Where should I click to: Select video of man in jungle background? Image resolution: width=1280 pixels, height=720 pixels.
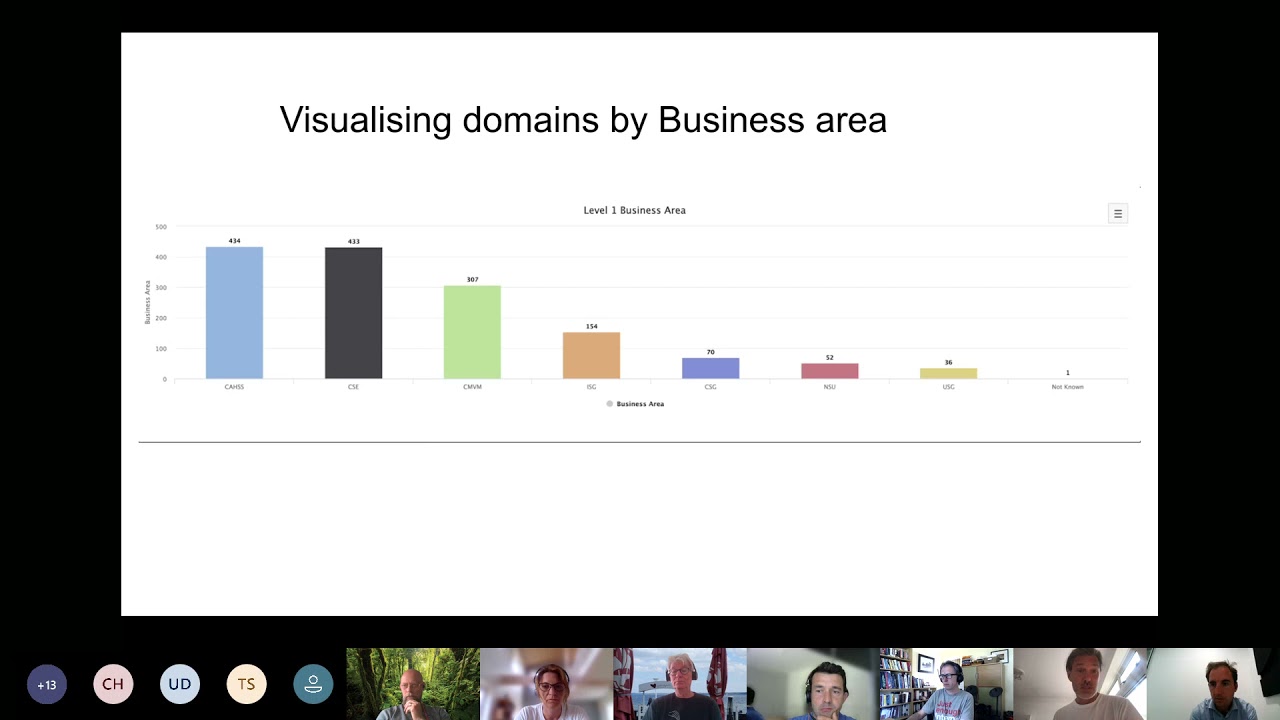pyautogui.click(x=413, y=684)
